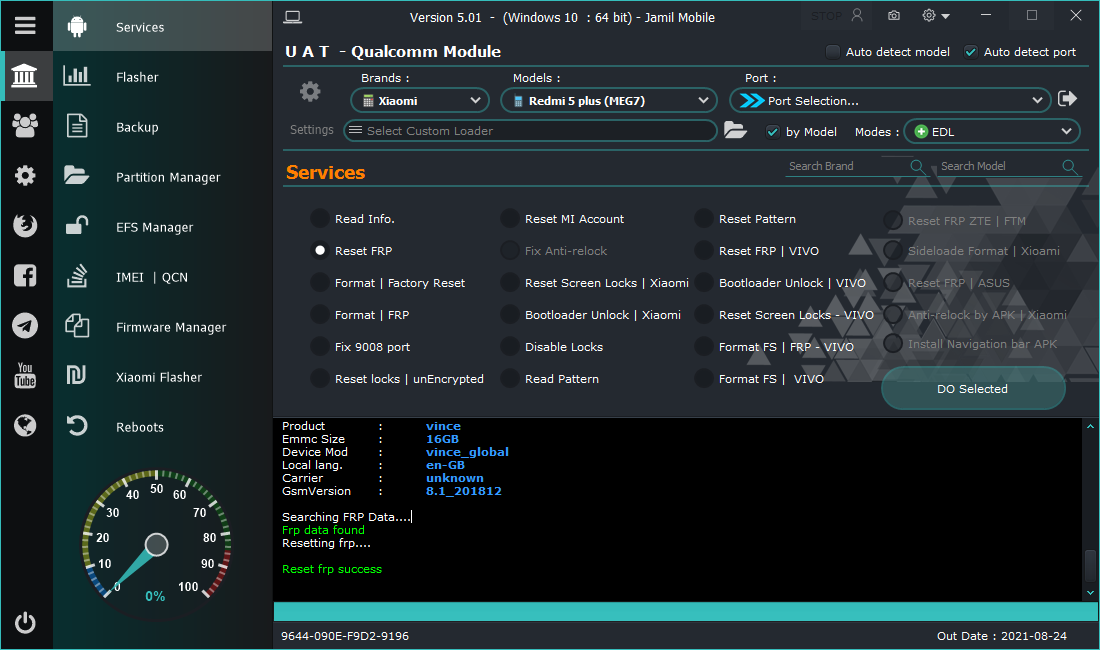Click the screenshot camera icon in title bar
1100x650 pixels.
(x=893, y=16)
